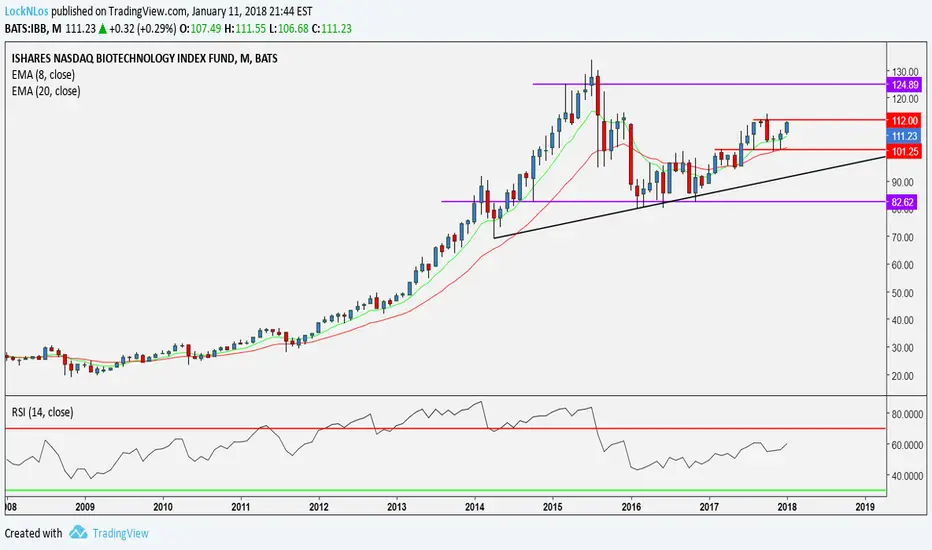Click the 40.00 price axis label
Image resolution: width=932 pixels, height=550 pixels.
(x=903, y=320)
